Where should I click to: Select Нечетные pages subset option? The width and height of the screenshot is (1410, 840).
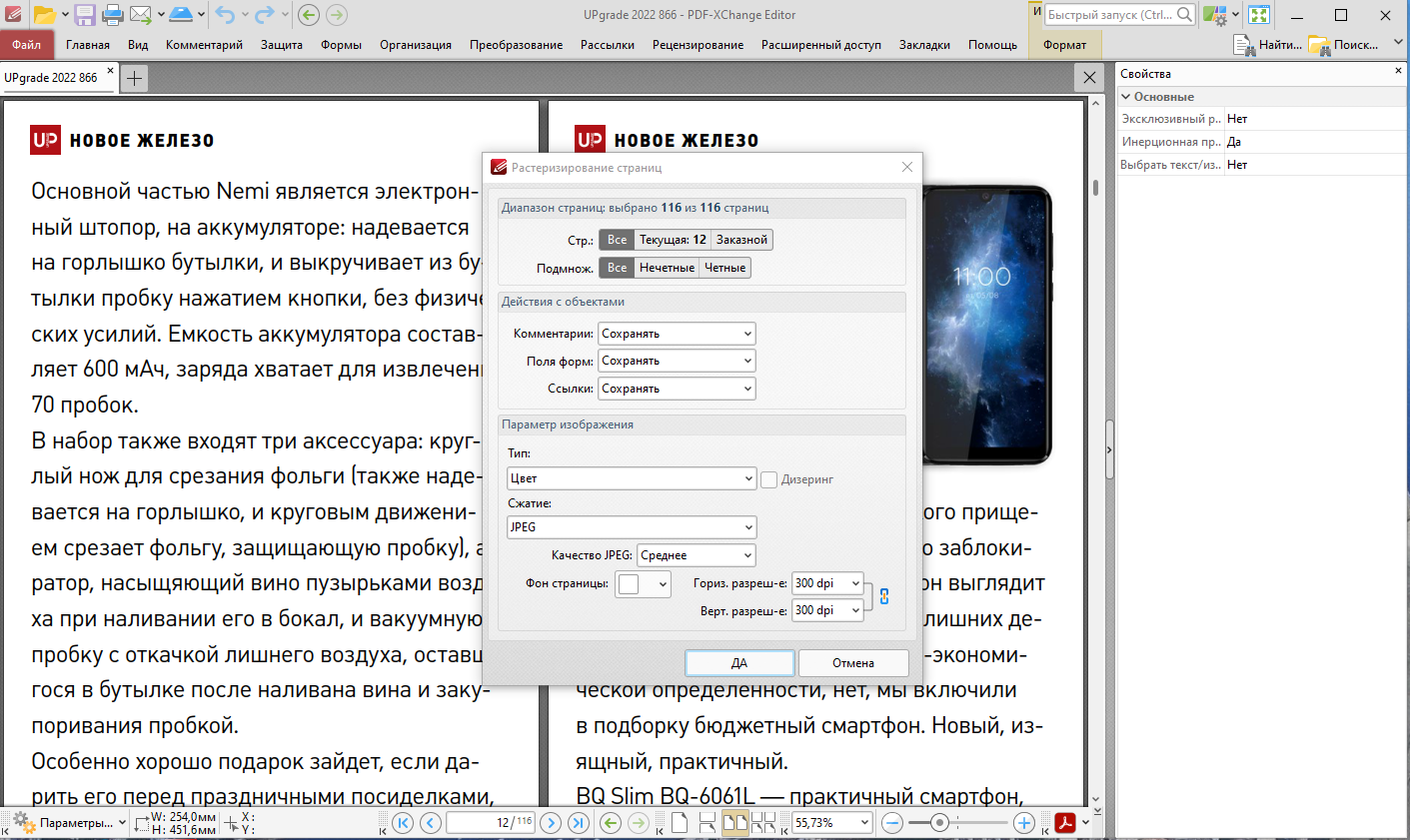tap(667, 268)
